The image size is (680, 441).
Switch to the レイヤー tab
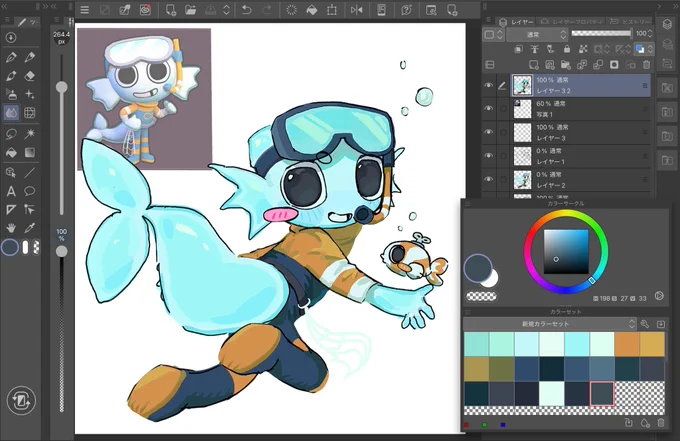click(518, 21)
